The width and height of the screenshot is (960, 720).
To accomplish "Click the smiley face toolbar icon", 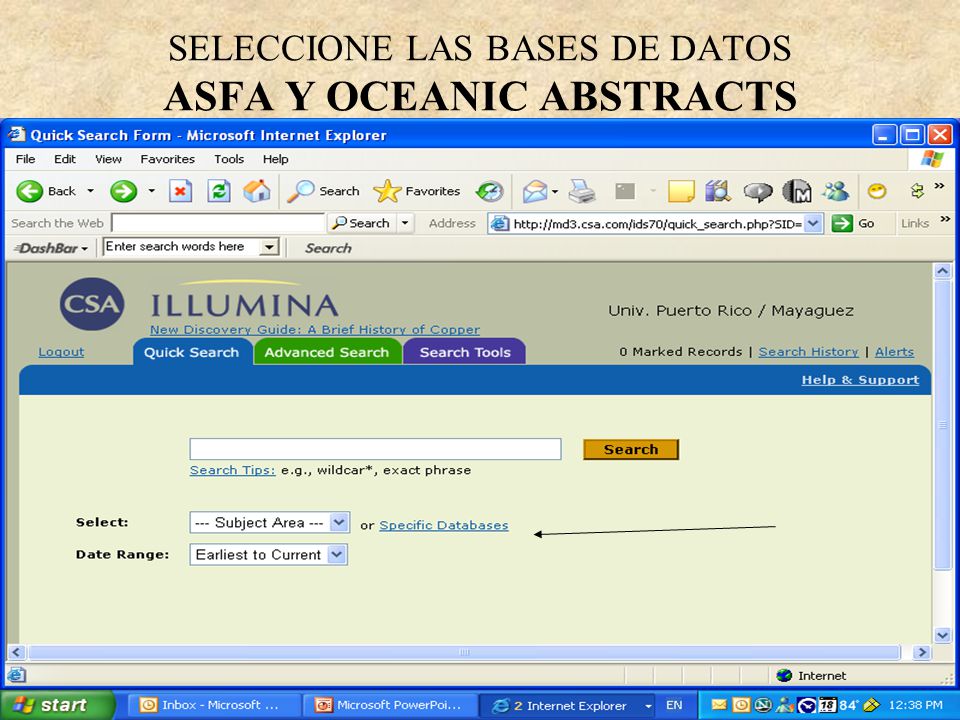I will click(877, 191).
